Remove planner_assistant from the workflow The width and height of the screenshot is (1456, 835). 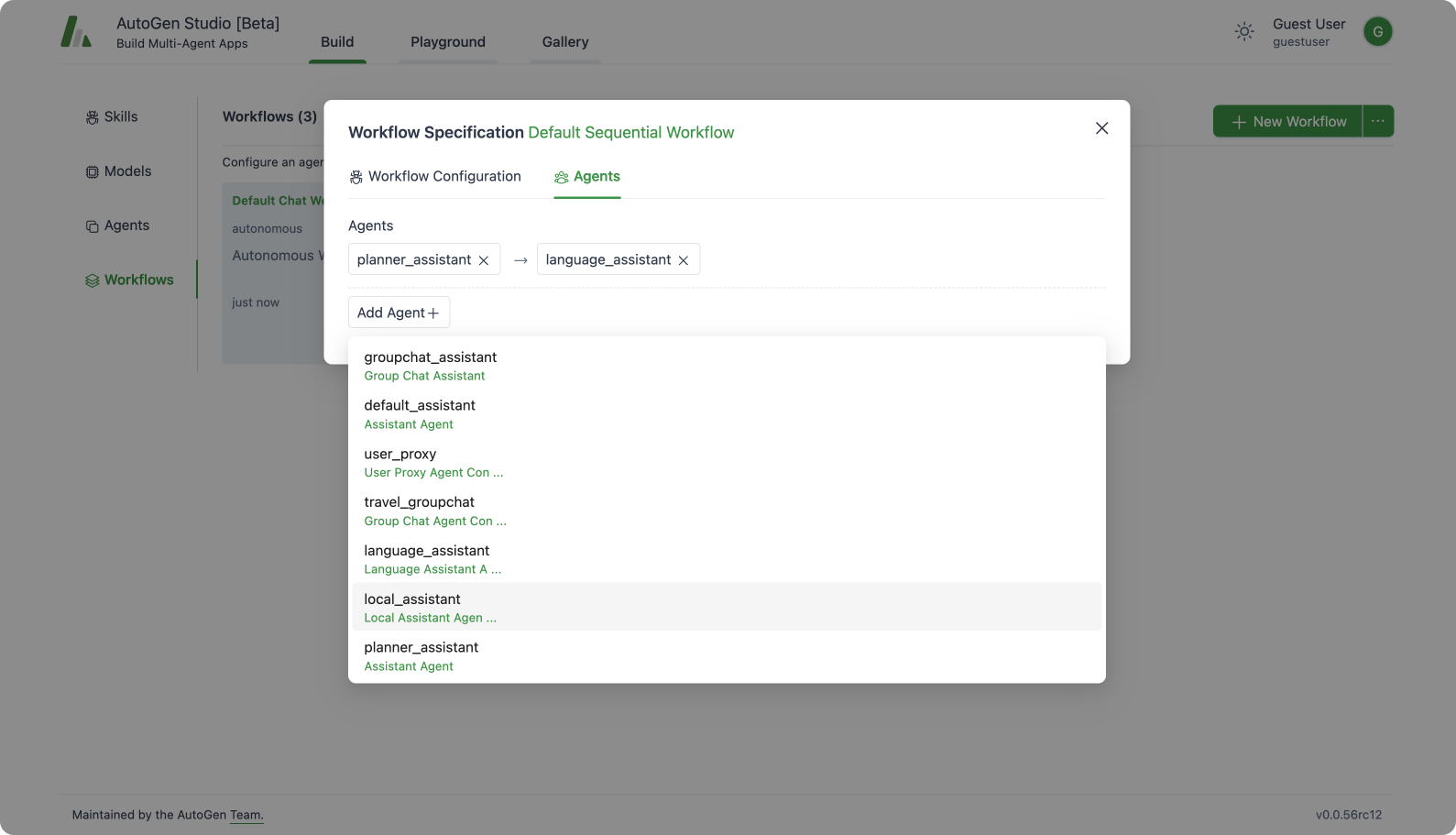pyautogui.click(x=484, y=260)
